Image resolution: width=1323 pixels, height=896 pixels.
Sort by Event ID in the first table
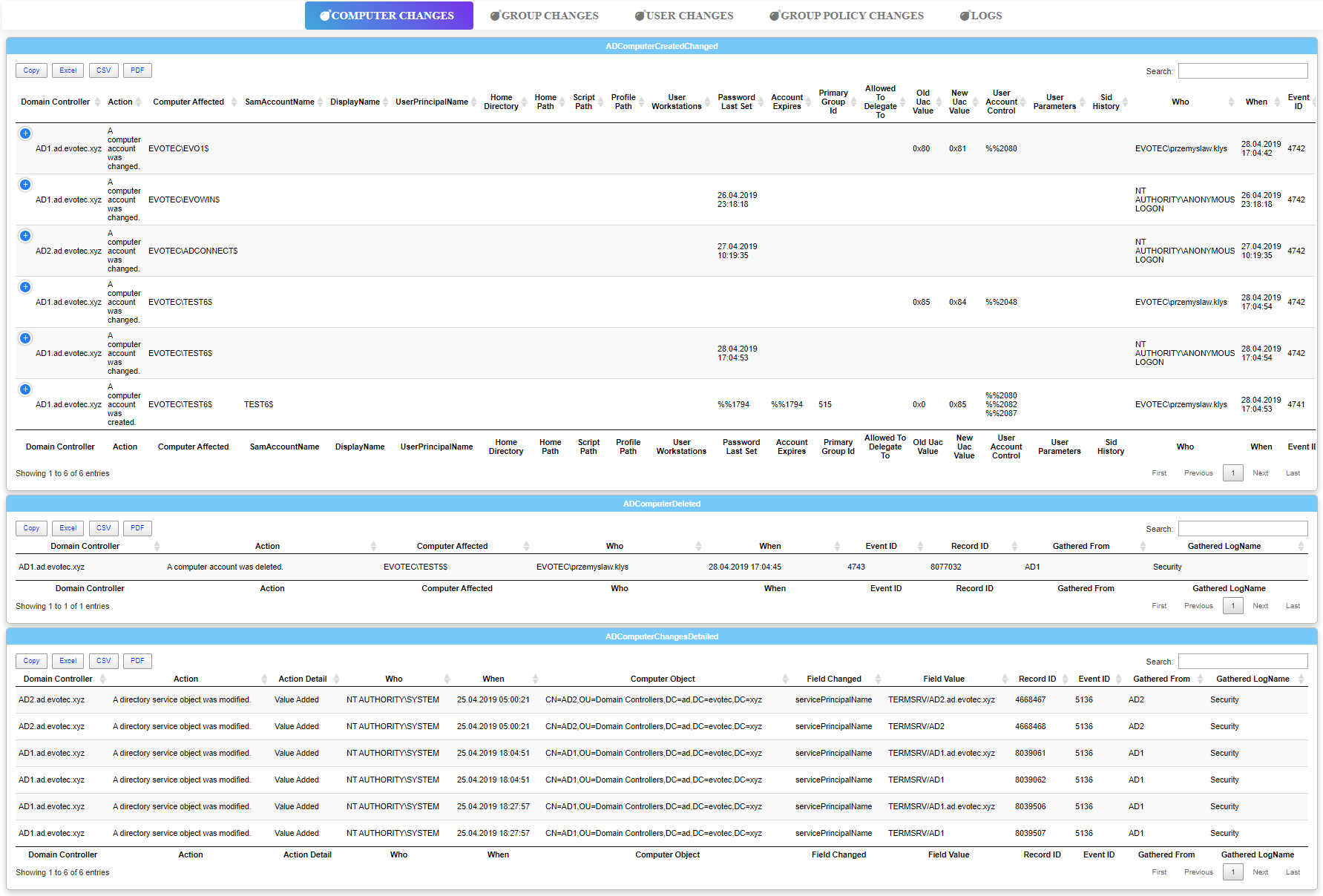1298,102
